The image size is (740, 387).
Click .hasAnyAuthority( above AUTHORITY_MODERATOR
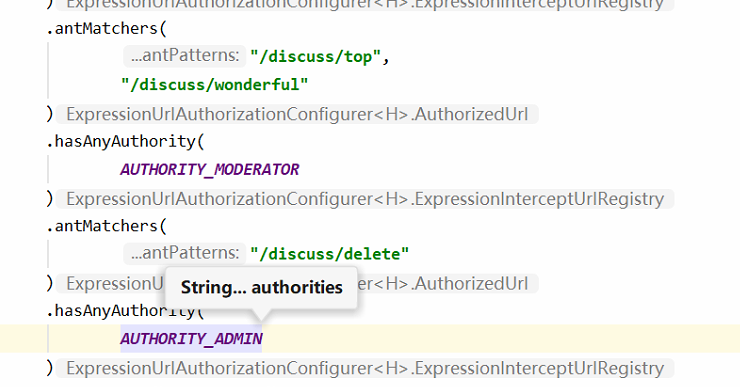125,141
